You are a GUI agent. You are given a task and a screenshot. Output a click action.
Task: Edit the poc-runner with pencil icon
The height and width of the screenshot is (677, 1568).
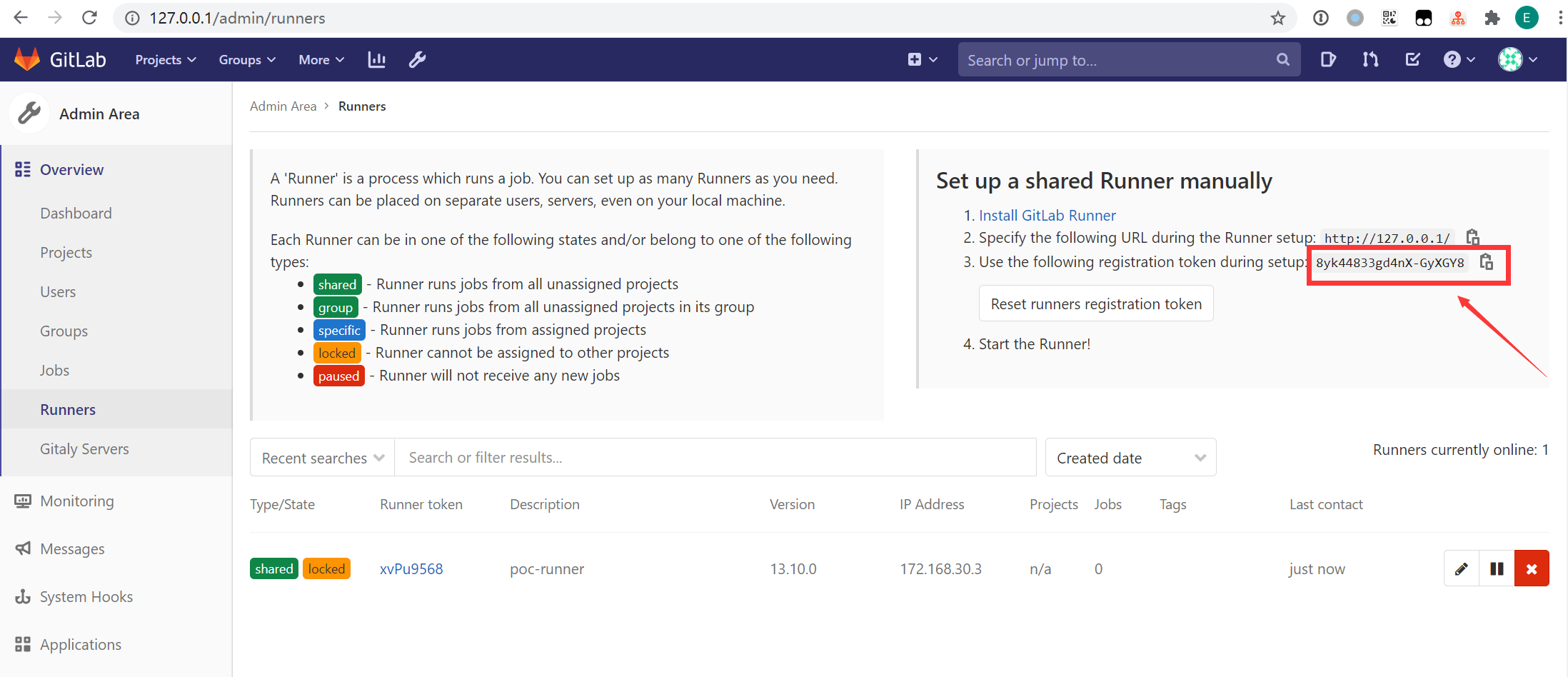(x=1462, y=568)
